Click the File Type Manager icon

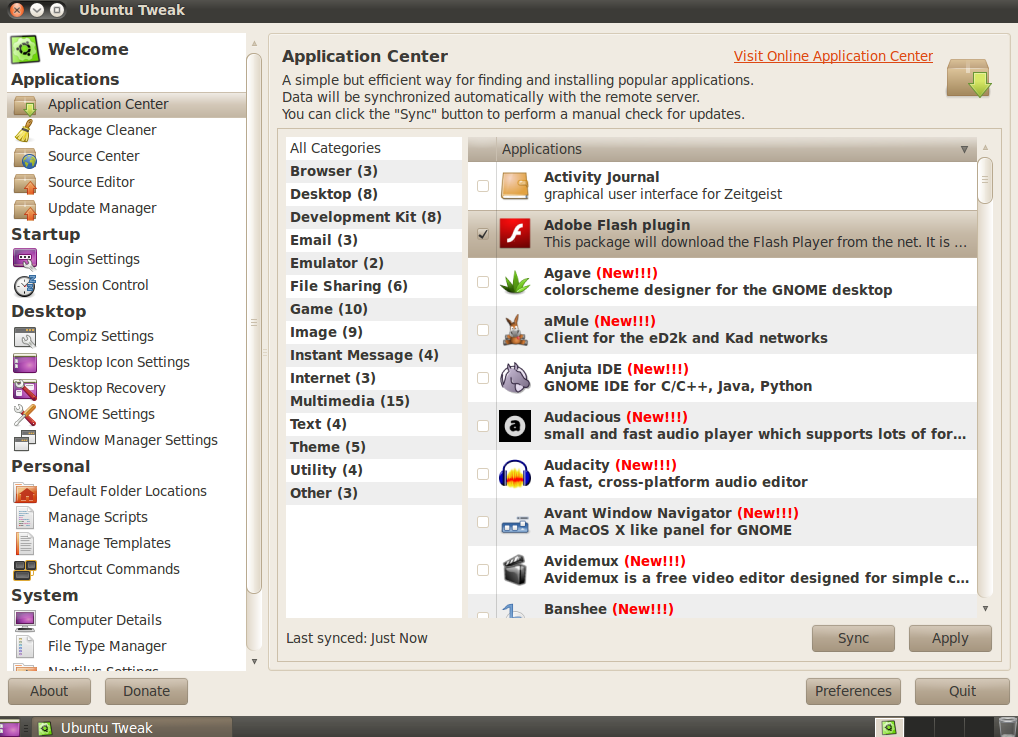click(25, 646)
